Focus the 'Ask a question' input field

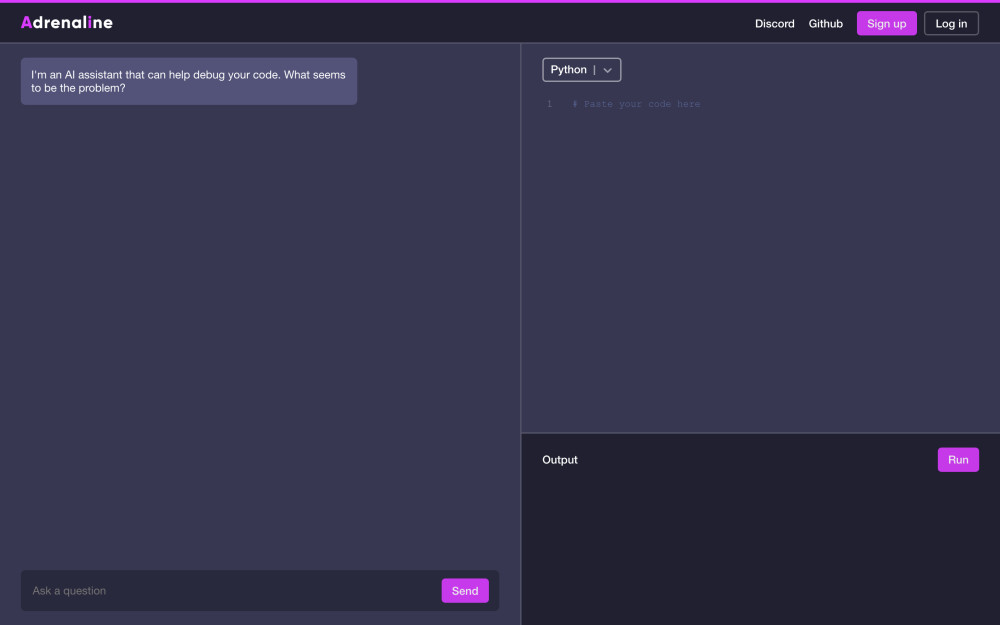230,591
